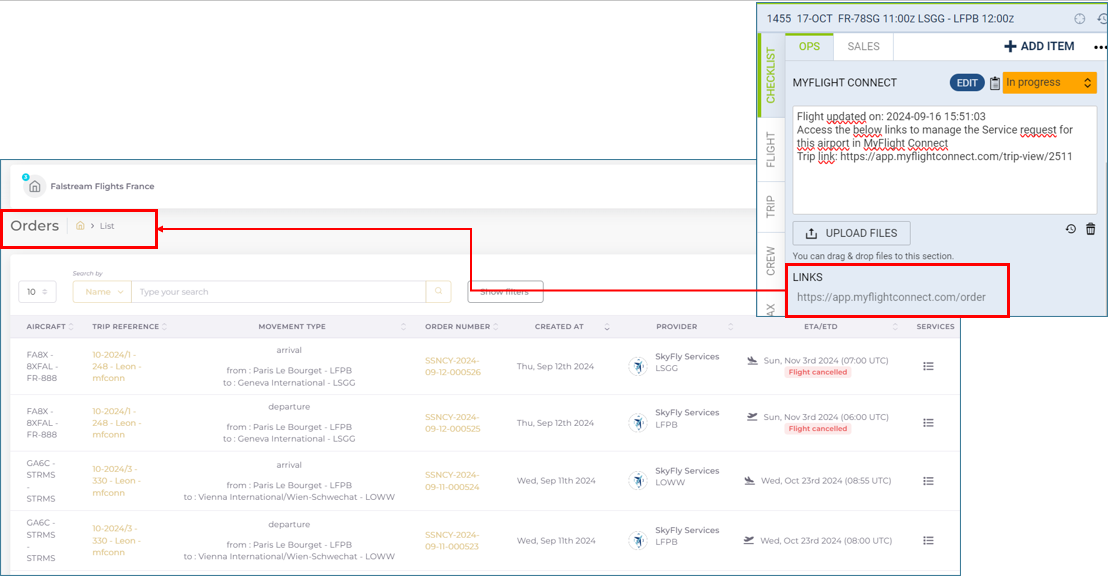Open the In progress status dropdown
The width and height of the screenshot is (1108, 577).
click(1049, 83)
